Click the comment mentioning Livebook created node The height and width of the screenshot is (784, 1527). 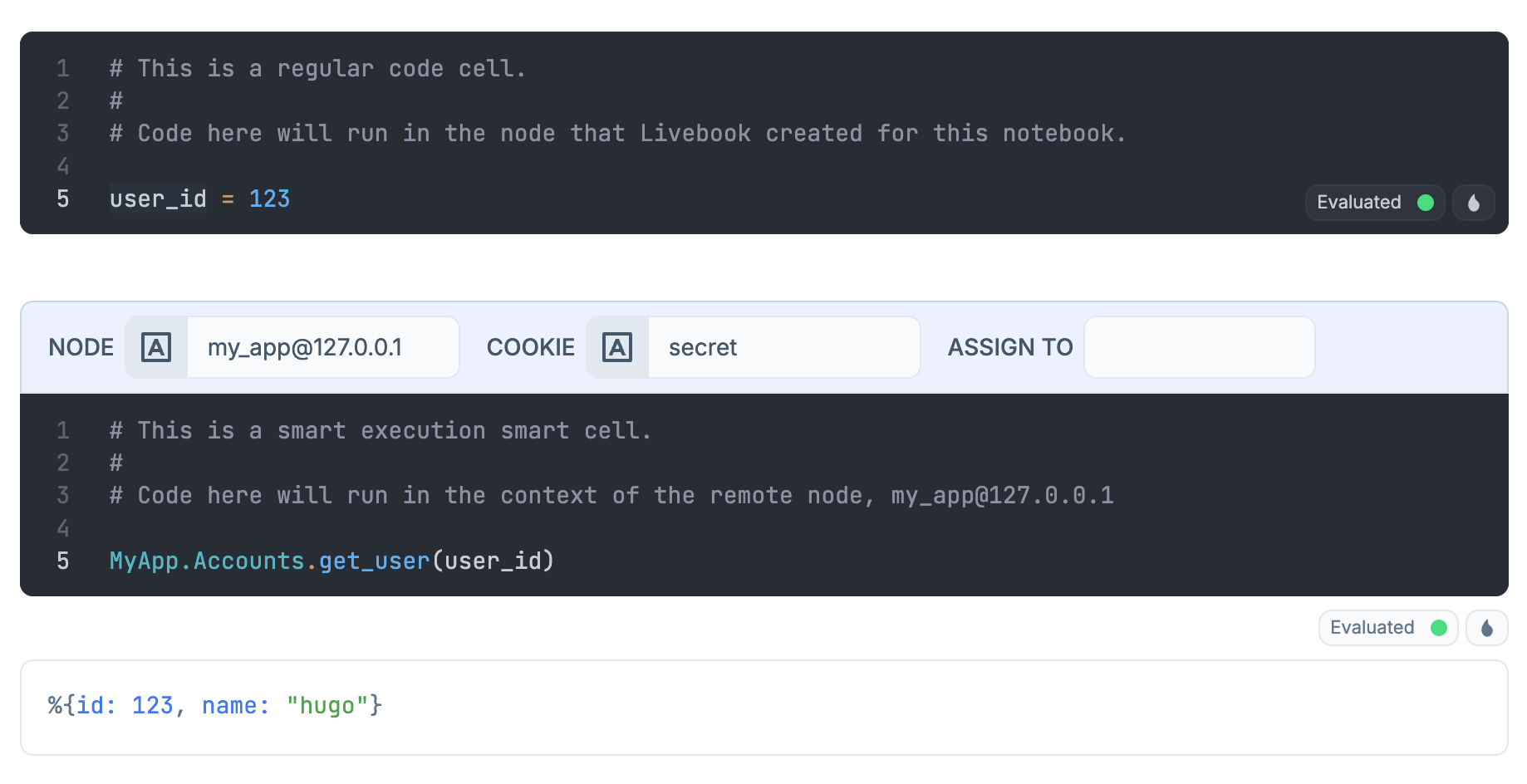click(x=617, y=134)
